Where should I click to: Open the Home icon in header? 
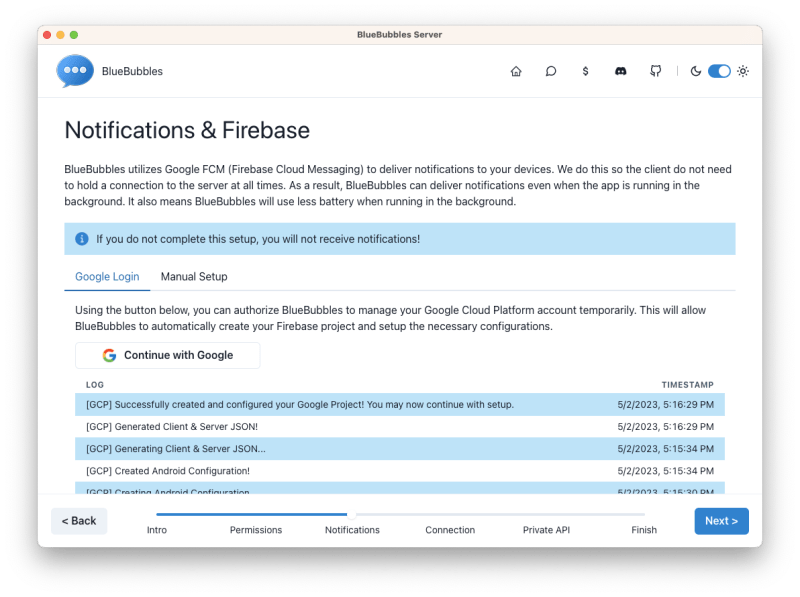(x=516, y=71)
